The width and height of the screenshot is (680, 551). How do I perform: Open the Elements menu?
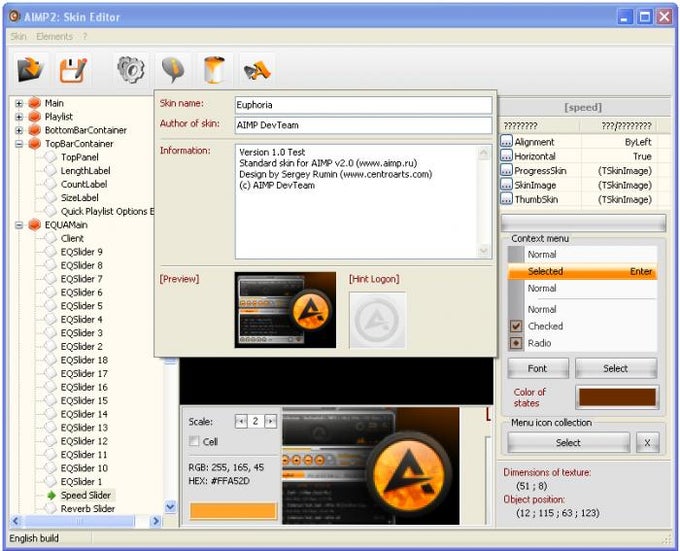[54, 36]
